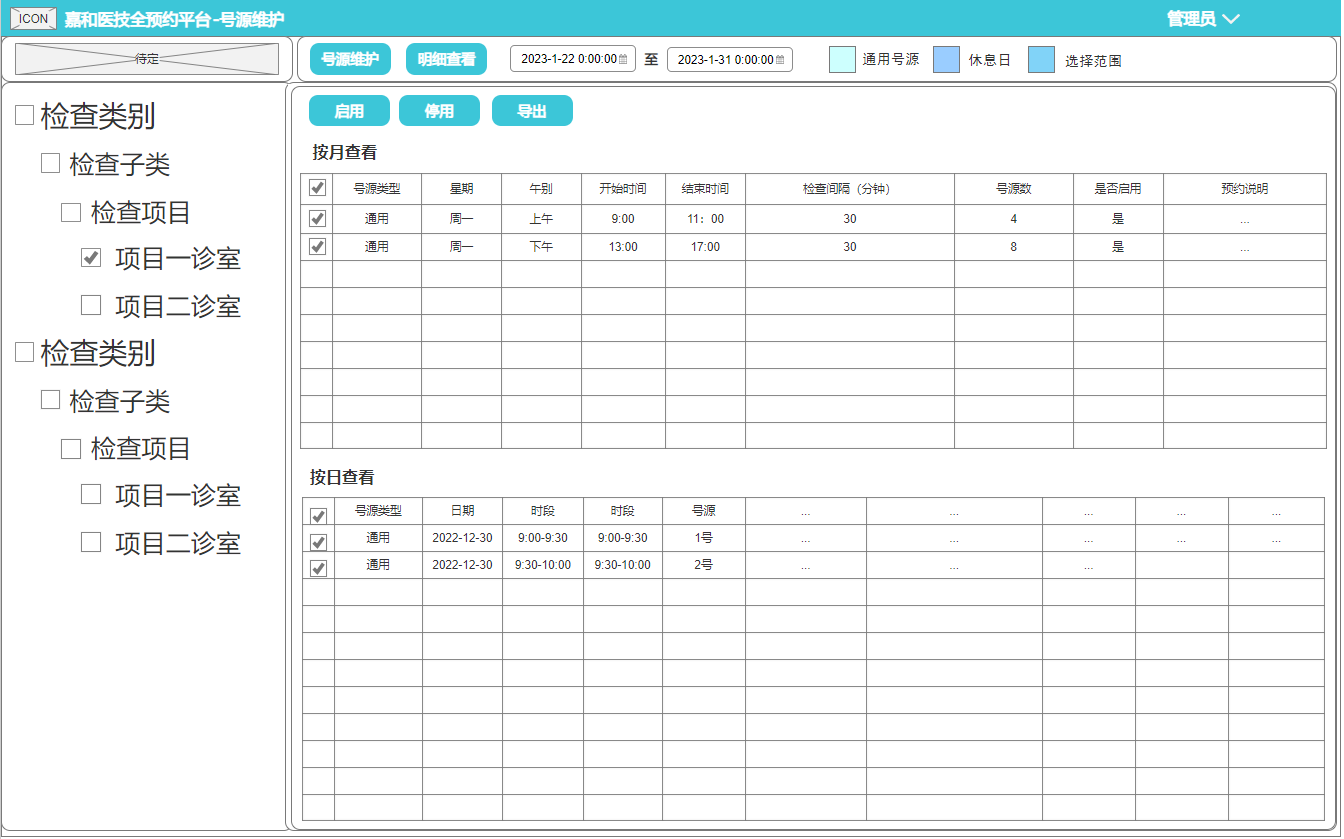
Task: Toggle select-all checkbox in 按日查看 table header
Action: tap(318, 516)
